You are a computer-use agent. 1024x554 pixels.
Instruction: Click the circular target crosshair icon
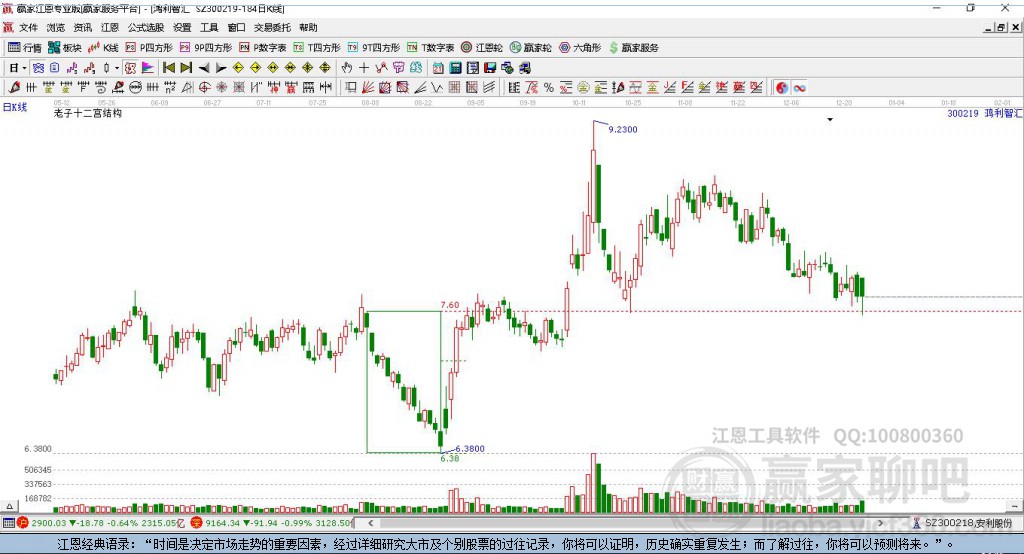(204, 88)
